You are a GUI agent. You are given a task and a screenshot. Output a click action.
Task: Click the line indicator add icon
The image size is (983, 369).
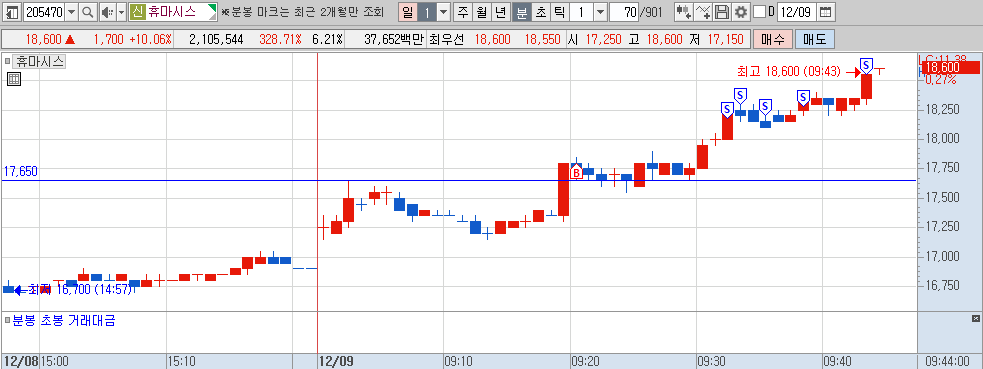(703, 12)
